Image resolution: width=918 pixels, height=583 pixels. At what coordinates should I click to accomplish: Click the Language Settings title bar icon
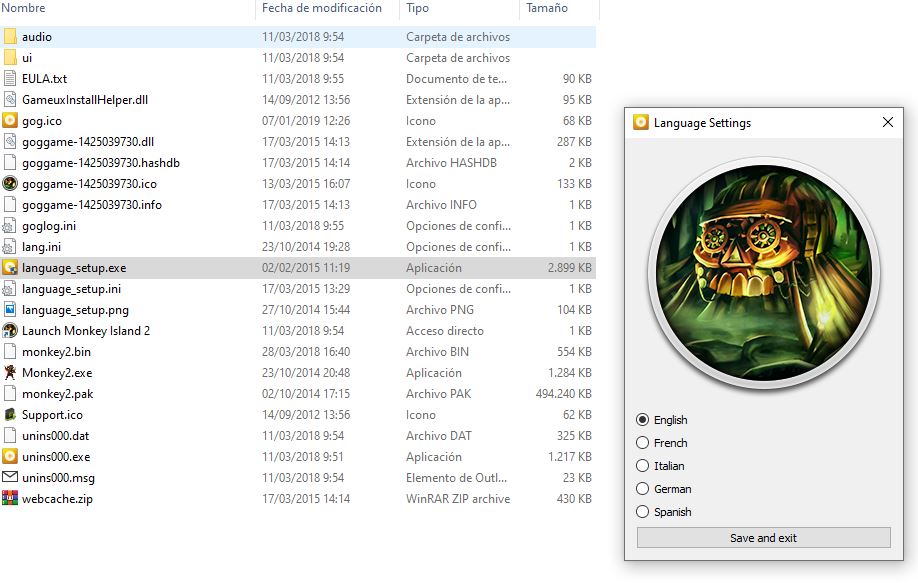(641, 122)
